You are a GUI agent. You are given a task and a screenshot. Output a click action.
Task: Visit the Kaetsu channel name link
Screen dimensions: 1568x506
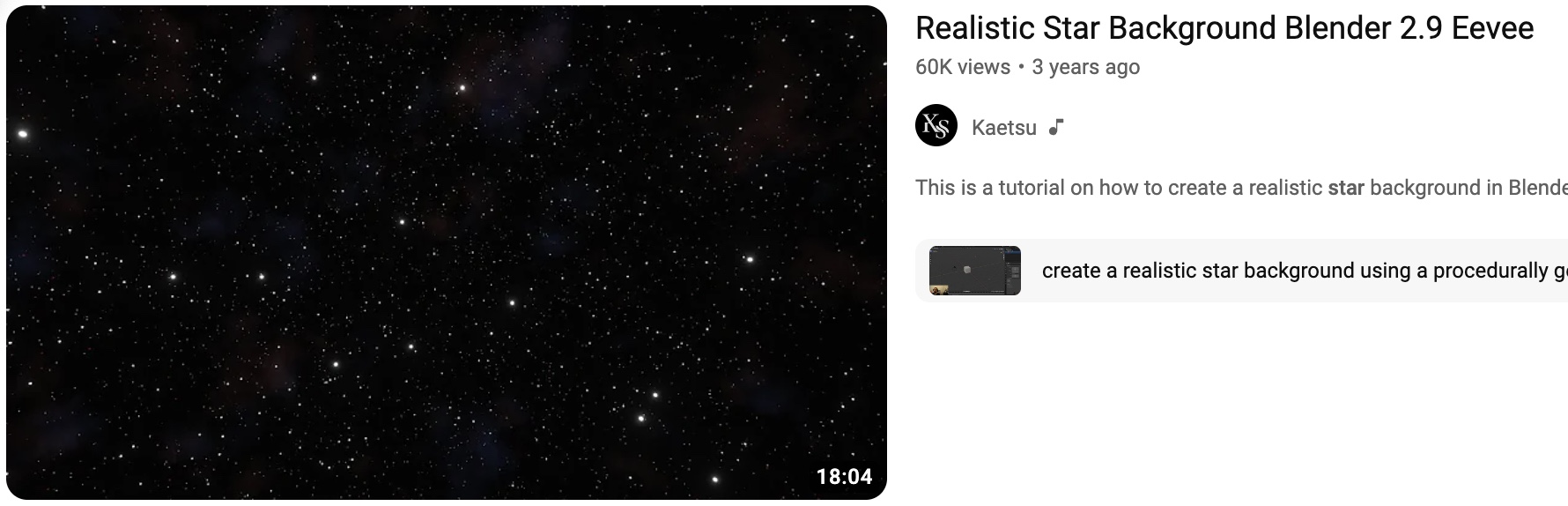1003,128
